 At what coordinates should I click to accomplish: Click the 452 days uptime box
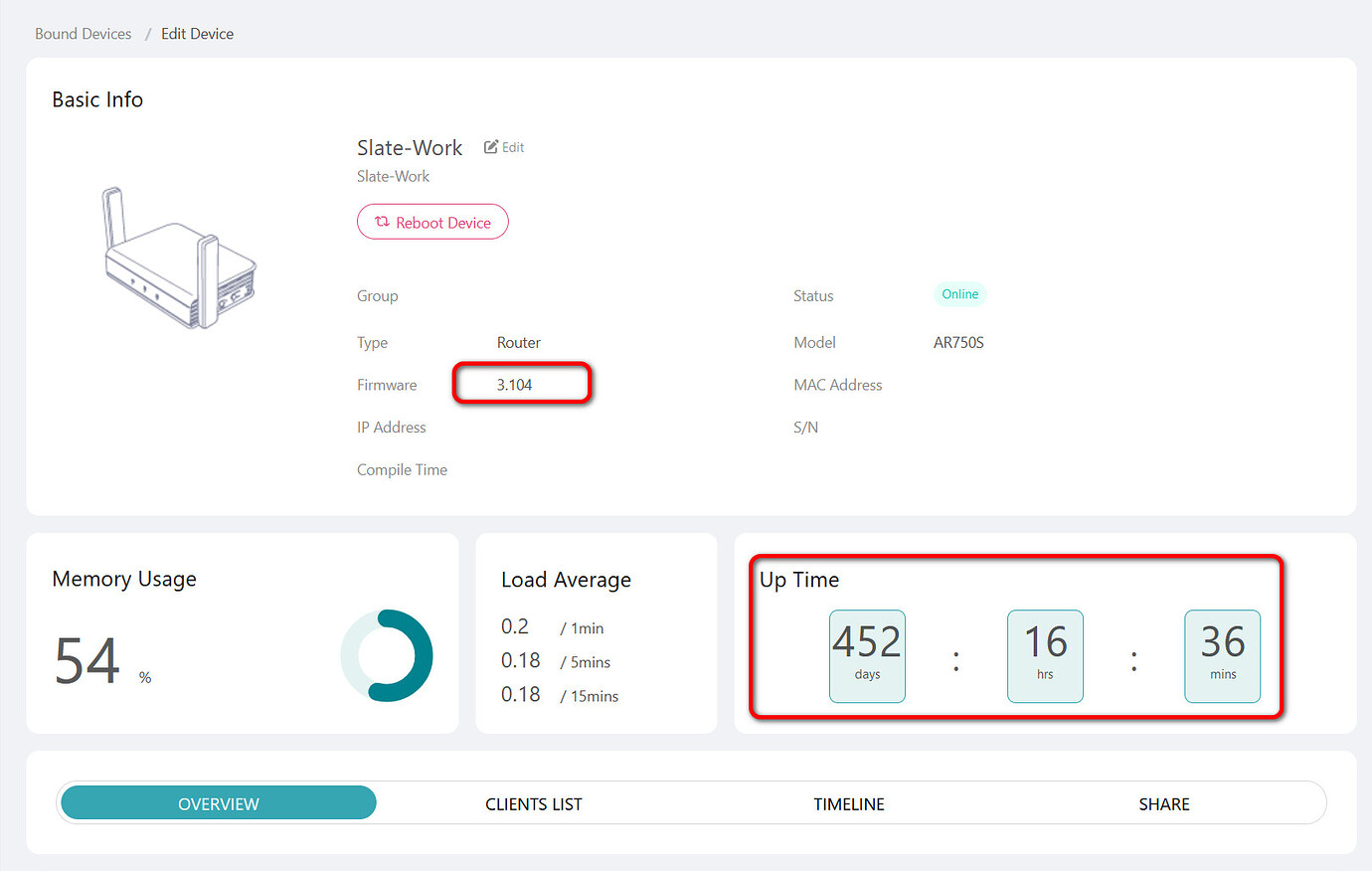tap(867, 656)
